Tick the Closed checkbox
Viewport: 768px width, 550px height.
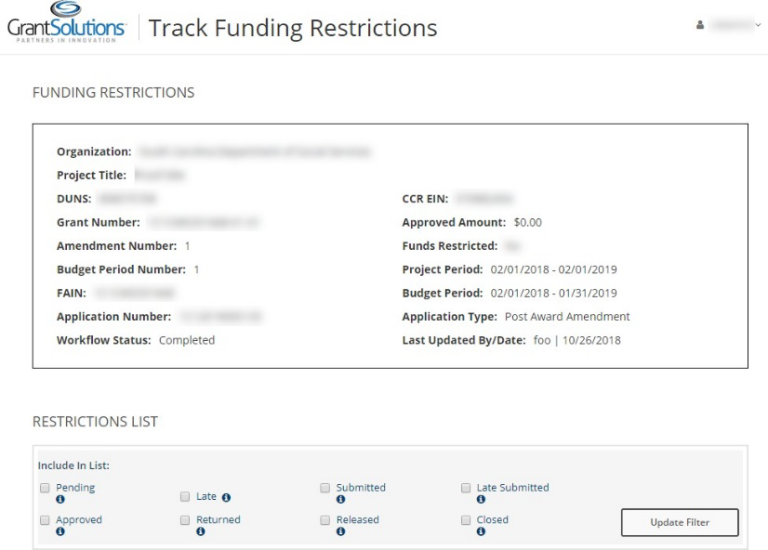tap(466, 520)
